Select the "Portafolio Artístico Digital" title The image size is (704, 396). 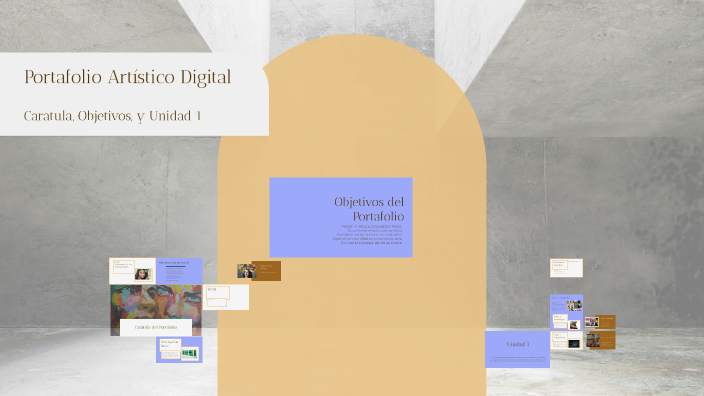[128, 77]
